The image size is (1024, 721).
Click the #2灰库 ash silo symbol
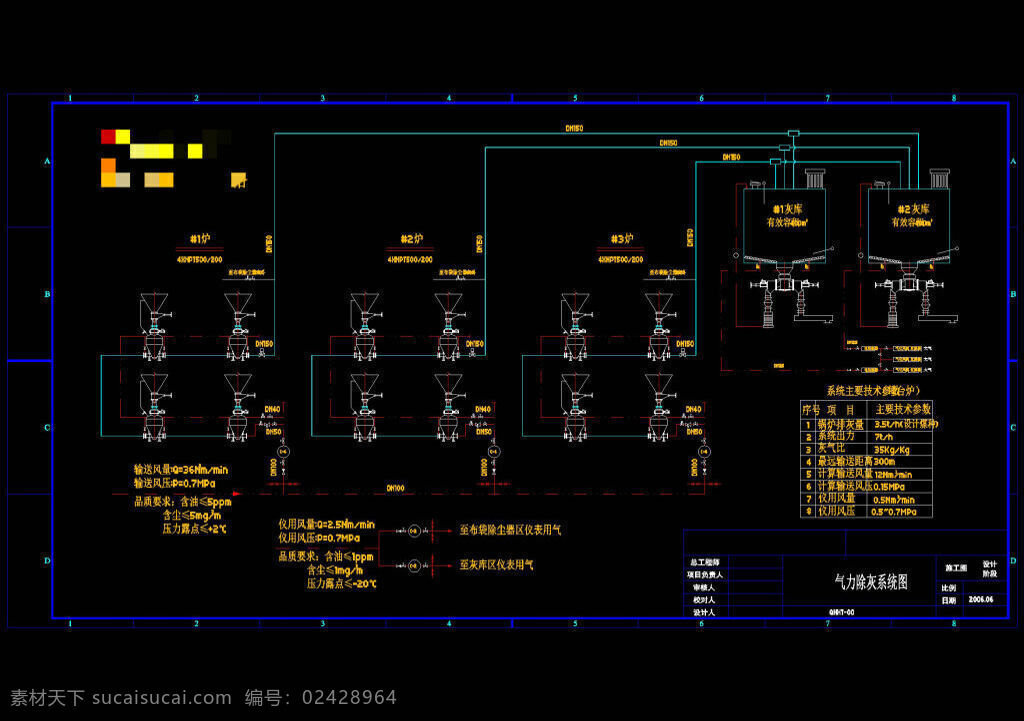[x=909, y=225]
